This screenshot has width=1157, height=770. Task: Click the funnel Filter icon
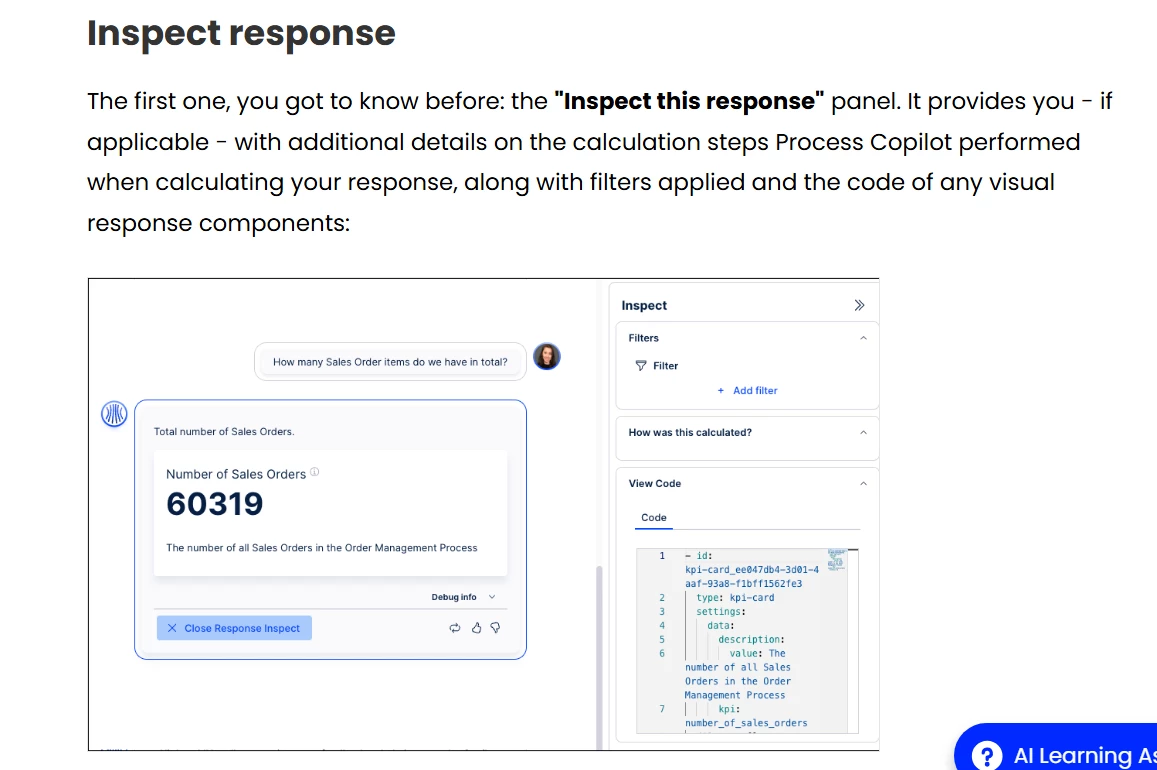click(641, 366)
